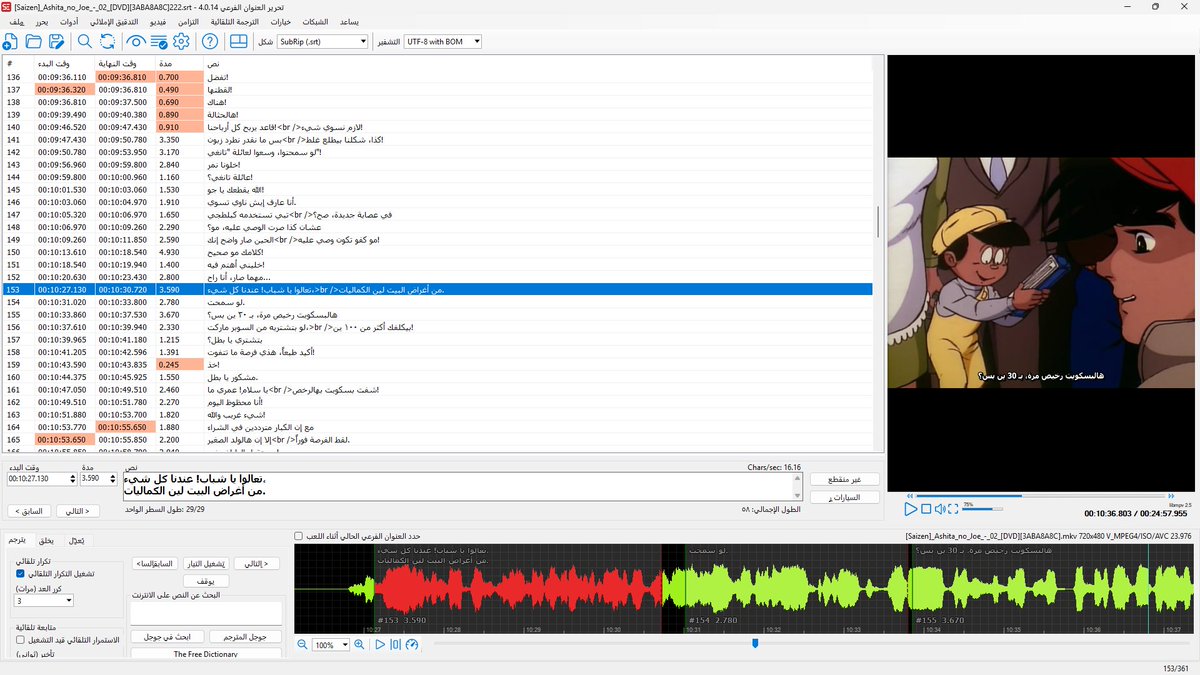Open the 'تحرير' Edit menu

tap(42, 21)
